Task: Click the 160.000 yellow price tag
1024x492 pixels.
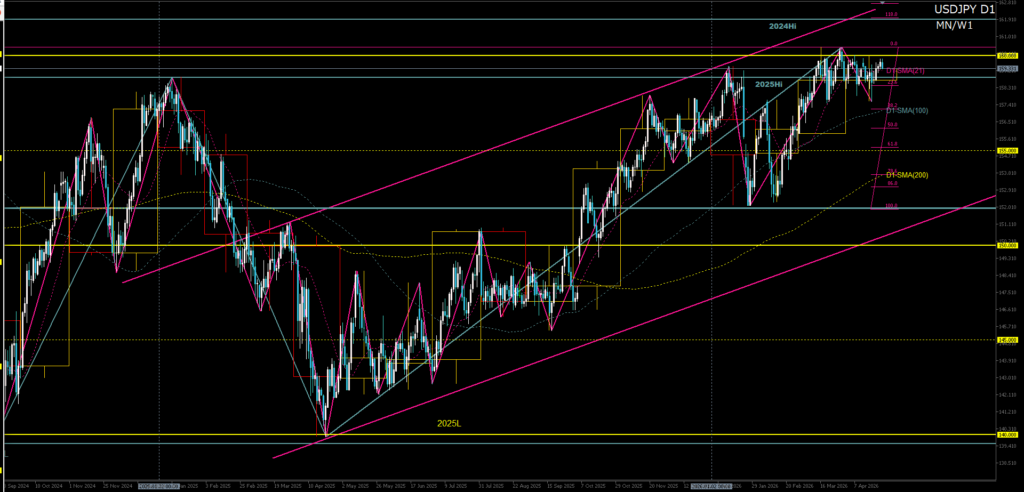Action: (1007, 54)
